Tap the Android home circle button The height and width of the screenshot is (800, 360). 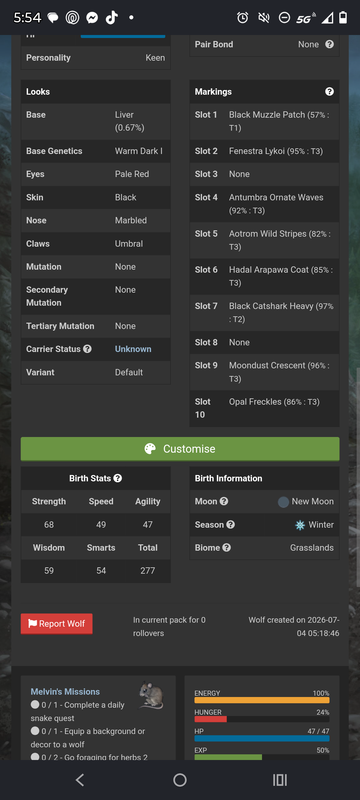point(180,780)
